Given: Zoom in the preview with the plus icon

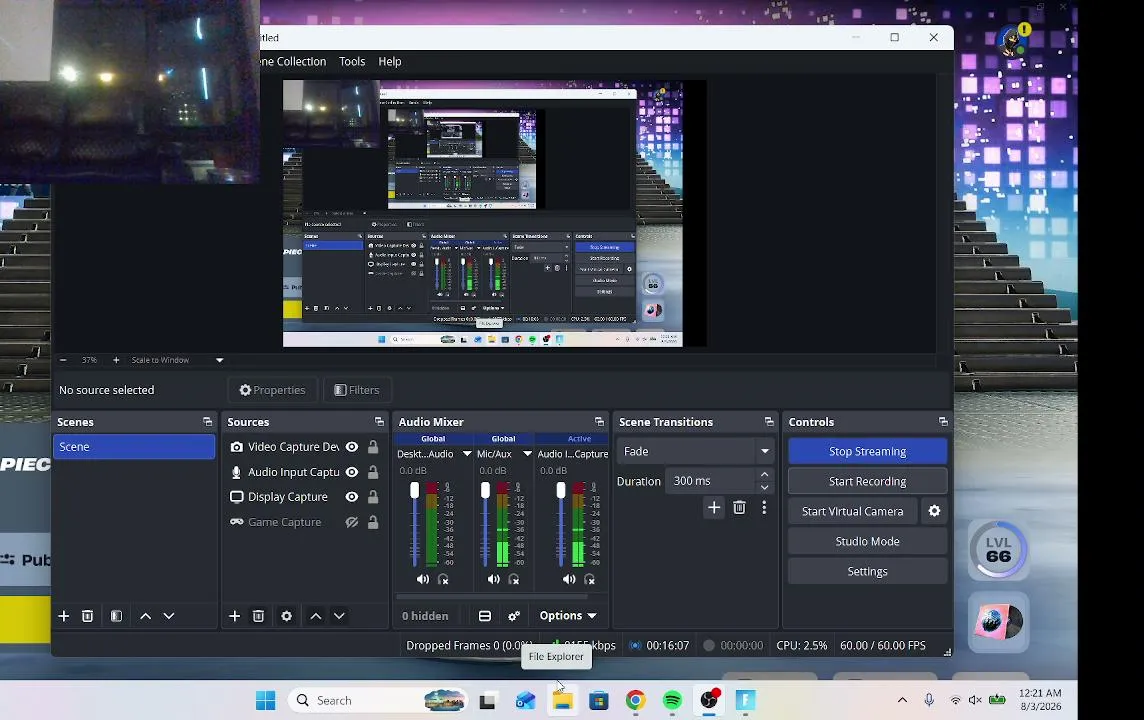Looking at the screenshot, I should pos(116,360).
